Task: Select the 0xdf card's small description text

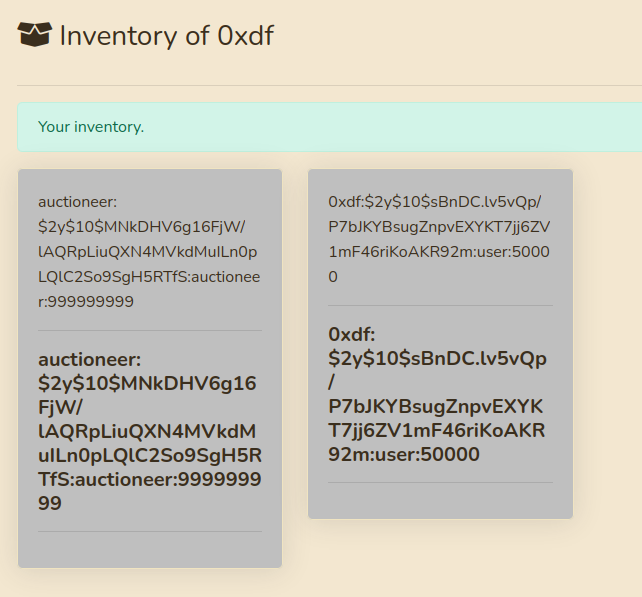Action: pos(439,239)
